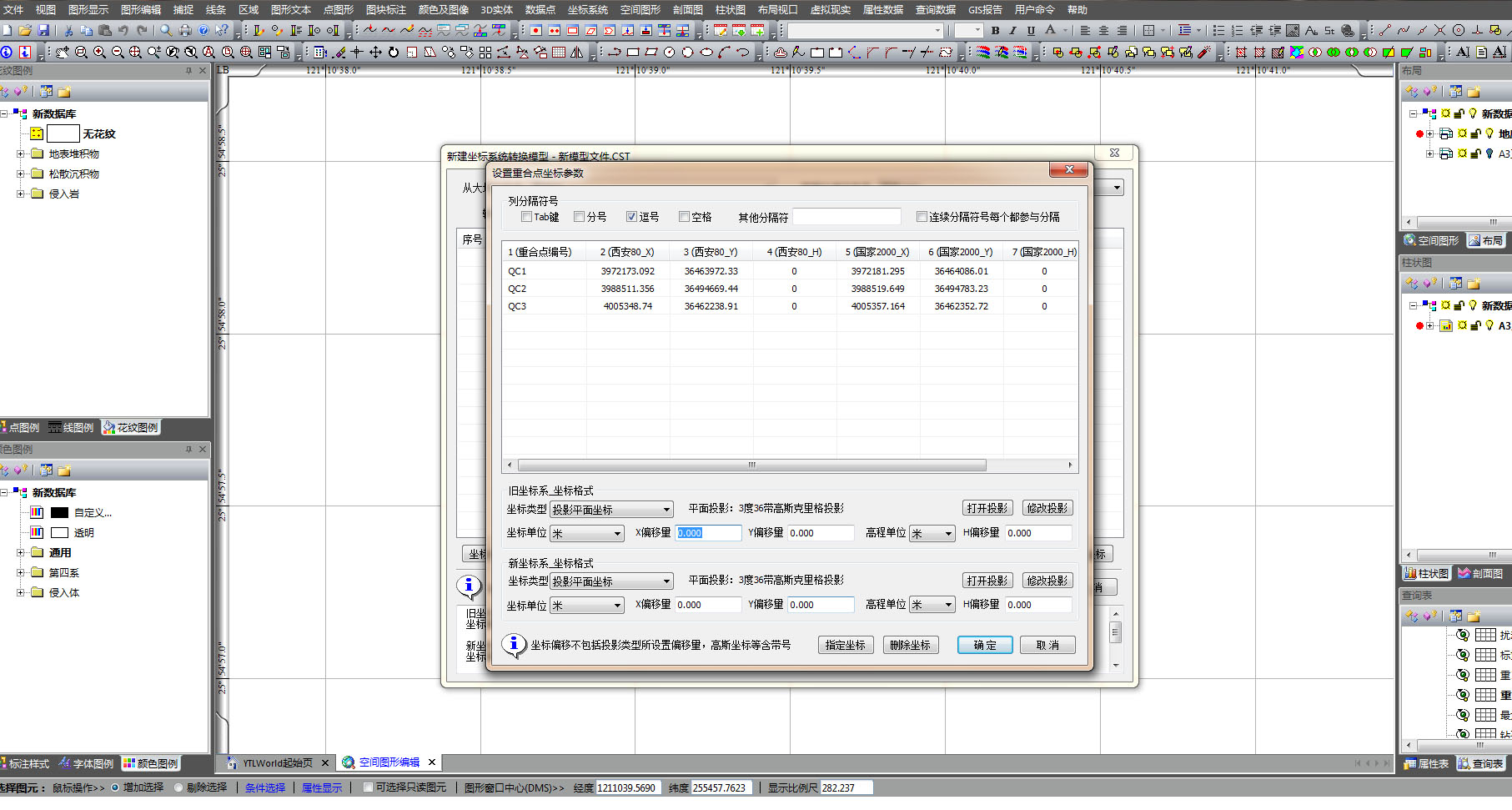1512x810 pixels.
Task: Click the draw rectangle shape tool
Action: point(633,52)
